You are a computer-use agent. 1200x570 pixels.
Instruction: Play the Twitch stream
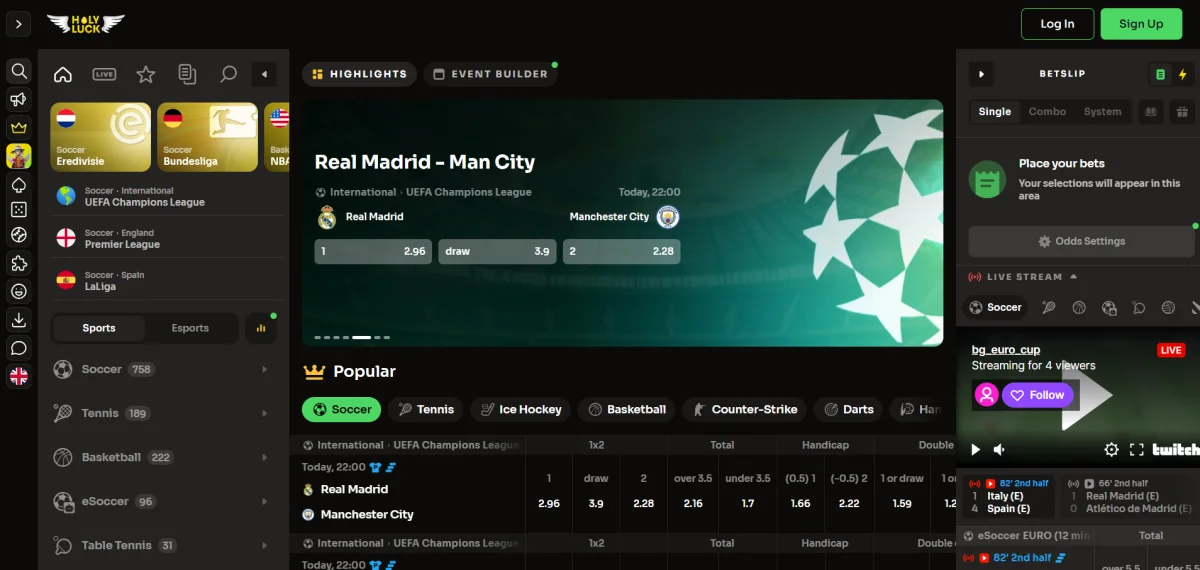point(976,450)
